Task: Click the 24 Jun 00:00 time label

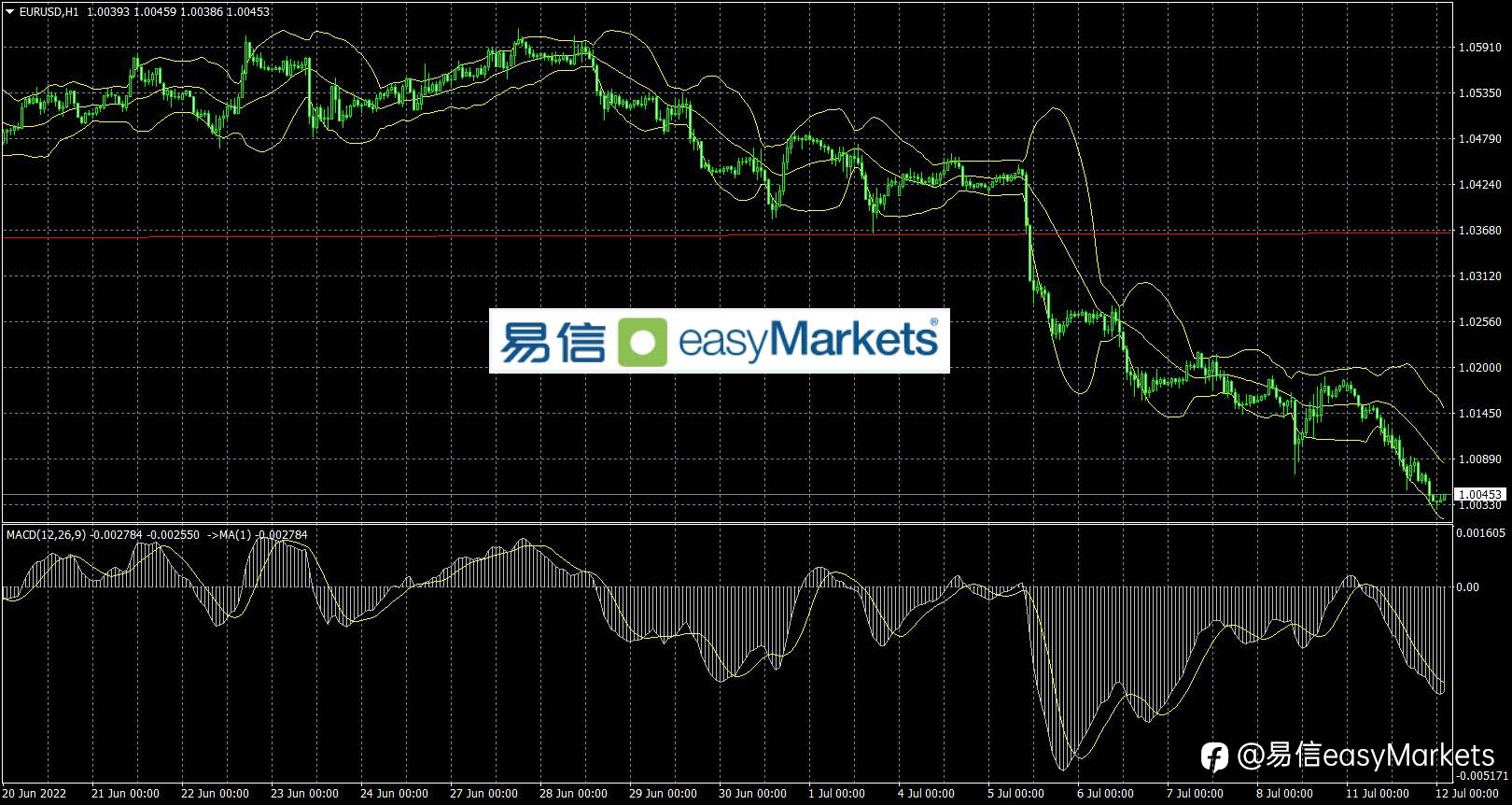Action: [394, 794]
